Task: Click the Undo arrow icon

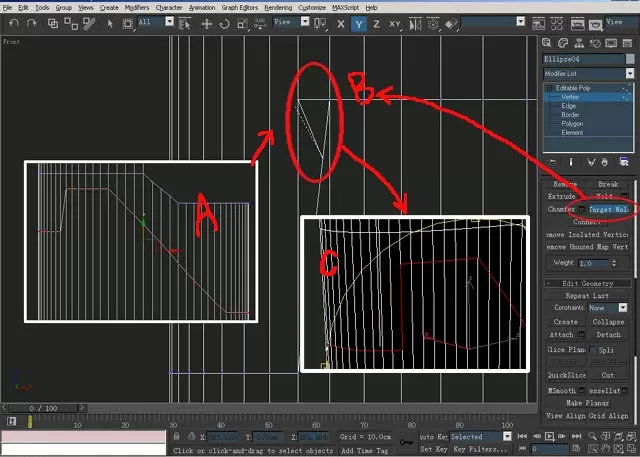Action: tap(14, 24)
